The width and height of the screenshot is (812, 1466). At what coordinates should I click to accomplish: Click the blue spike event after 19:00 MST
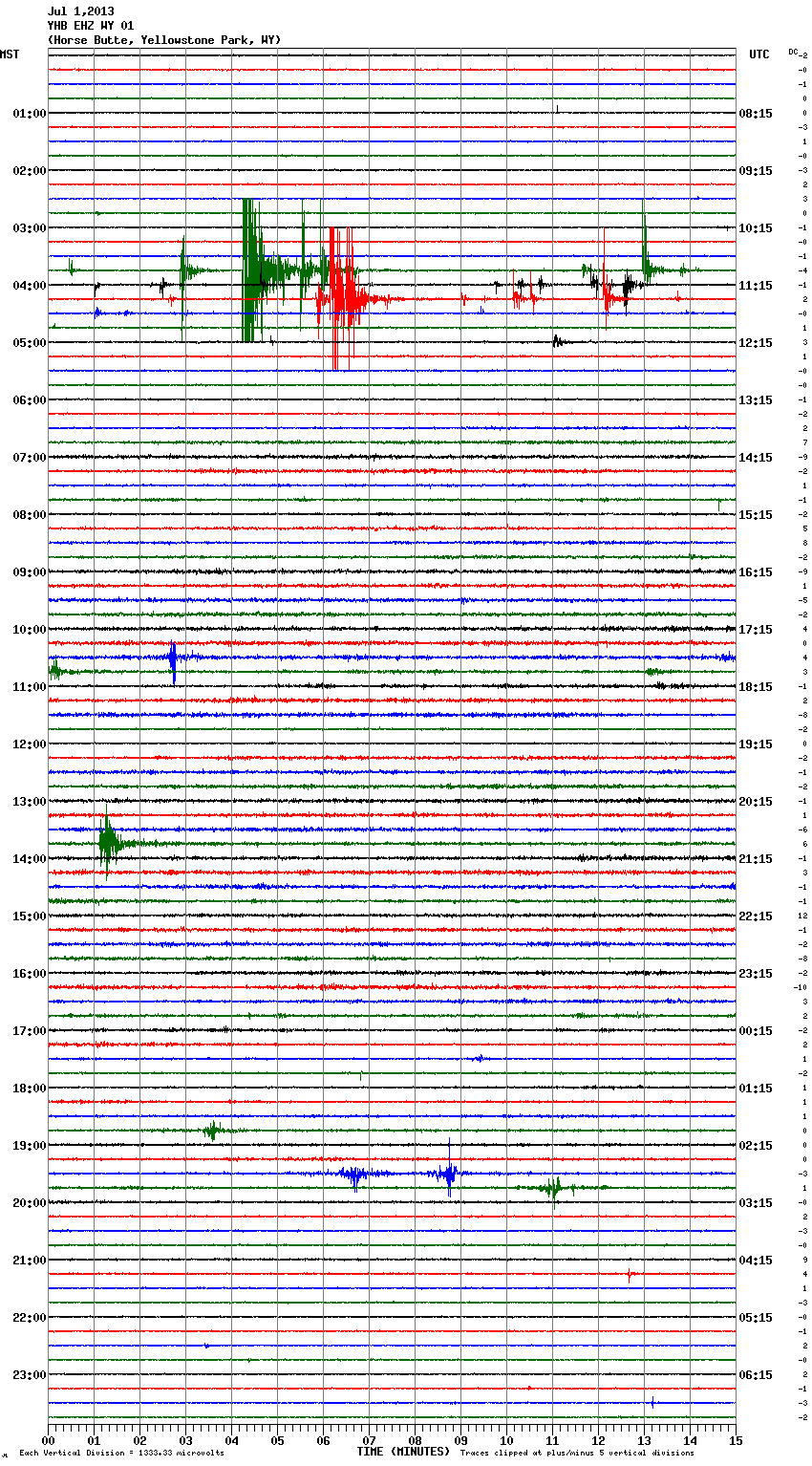pyautogui.click(x=449, y=1173)
